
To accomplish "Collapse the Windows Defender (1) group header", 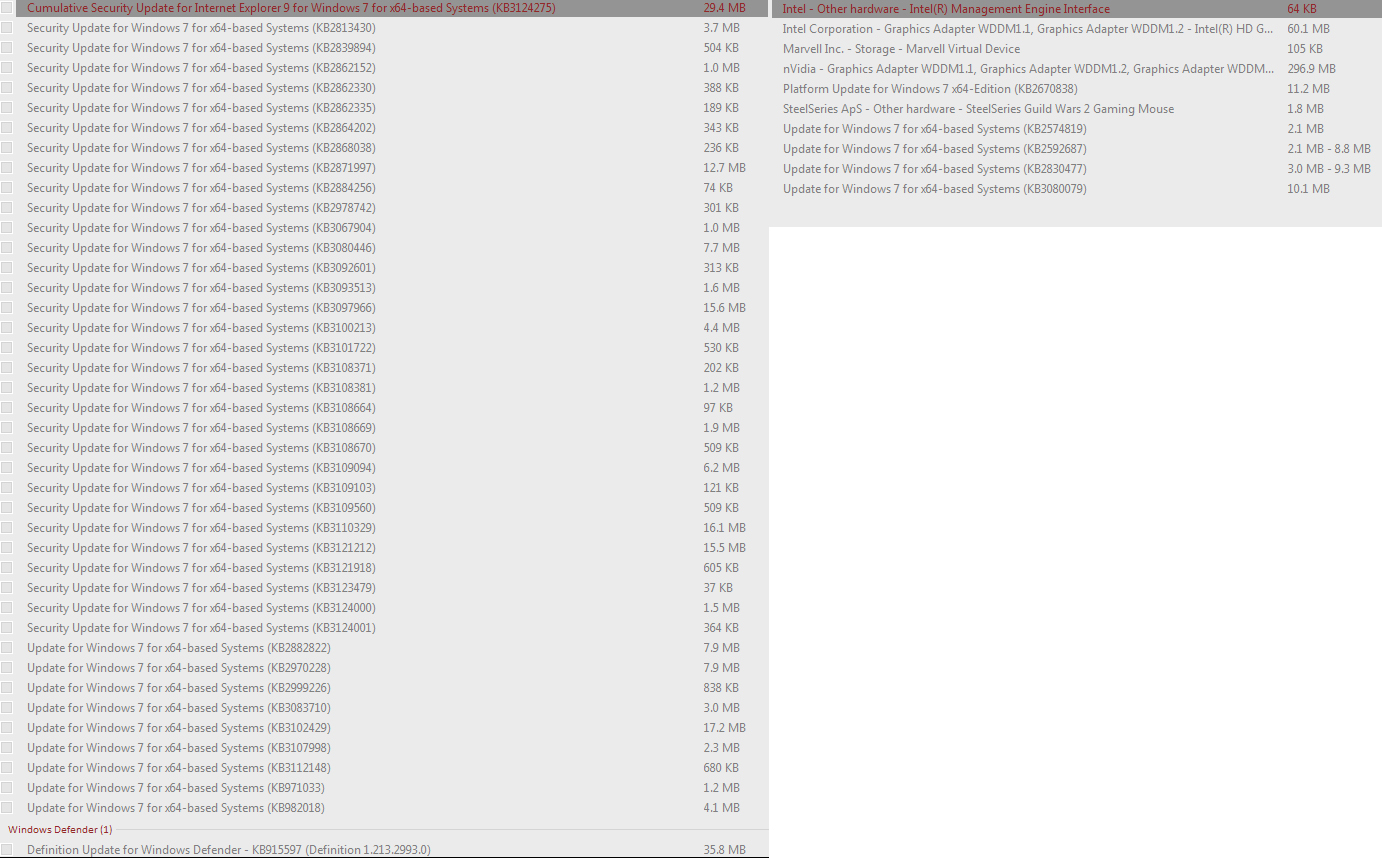I will pos(60,830).
